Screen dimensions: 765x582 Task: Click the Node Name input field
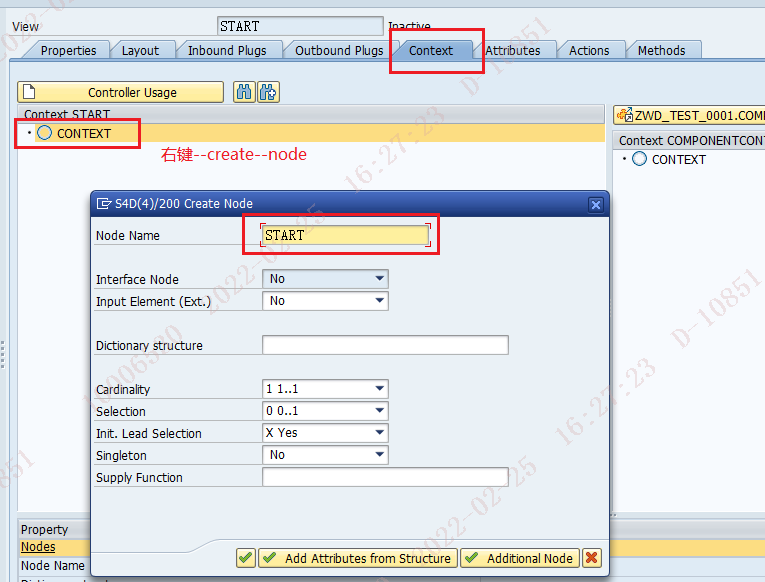345,235
